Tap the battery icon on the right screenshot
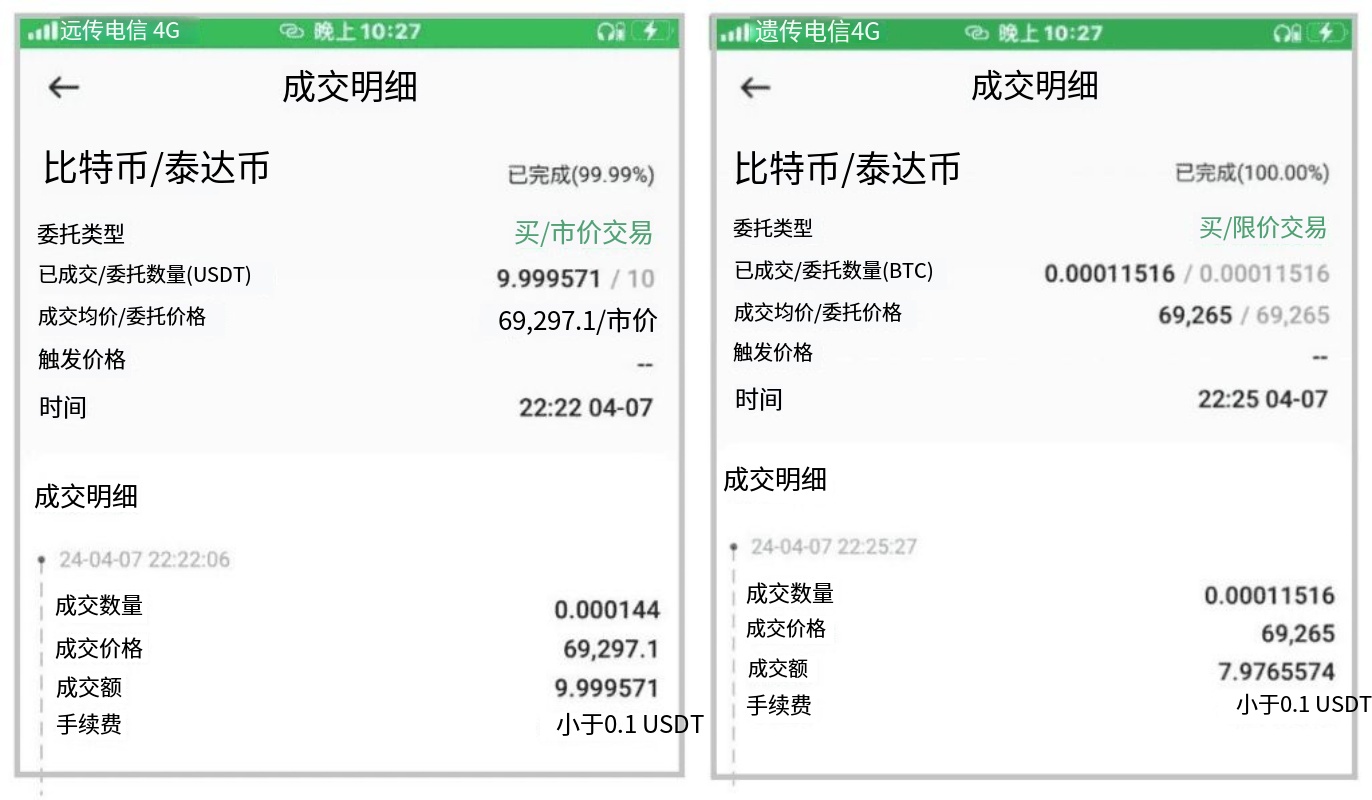Screen dimensions: 1372x800 (x=1325, y=31)
